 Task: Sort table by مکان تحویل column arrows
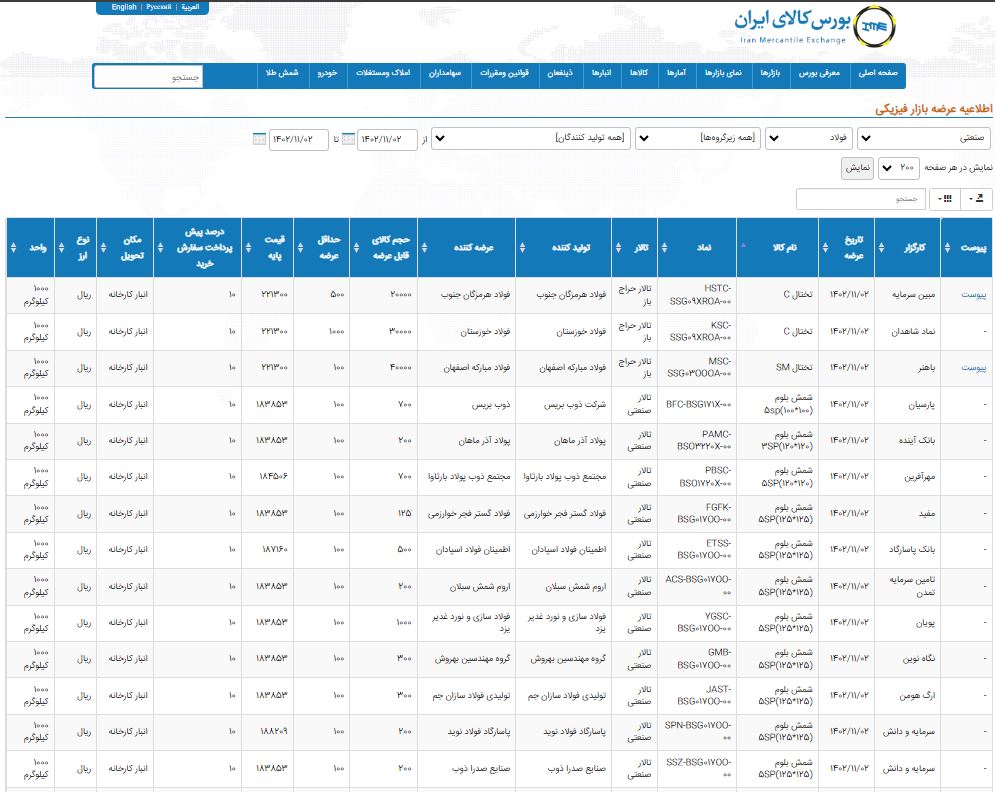(103, 248)
